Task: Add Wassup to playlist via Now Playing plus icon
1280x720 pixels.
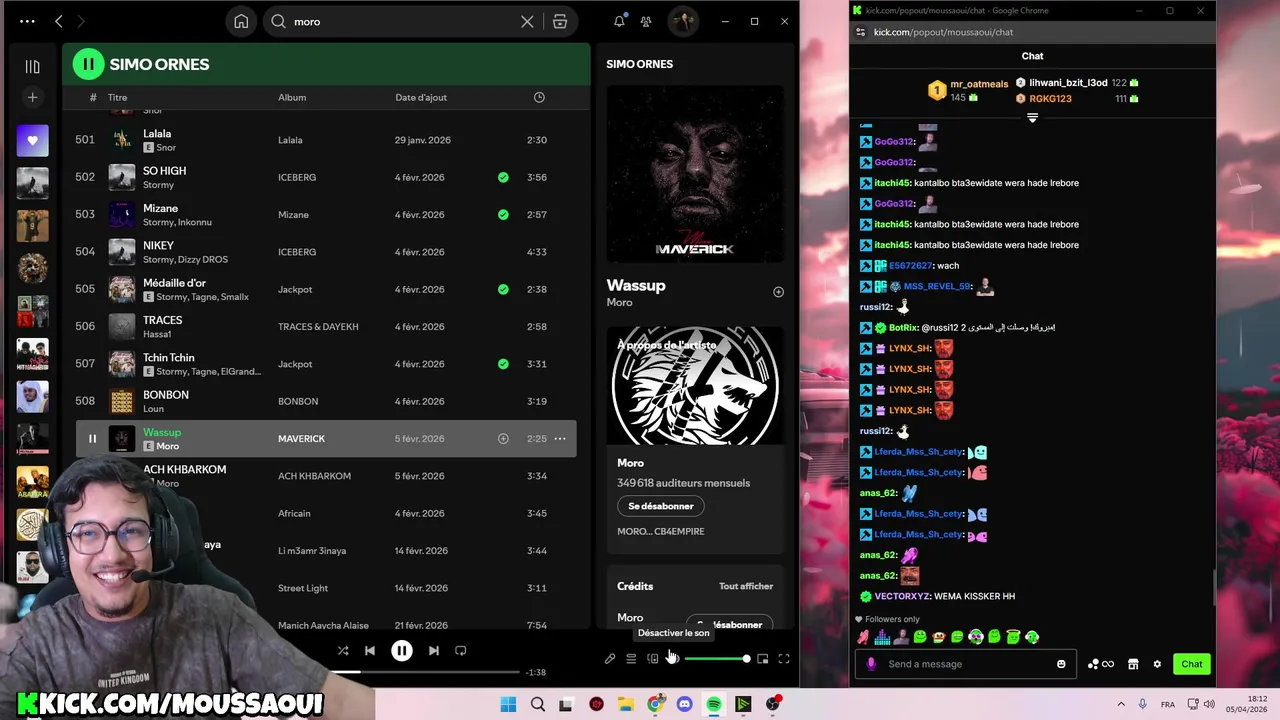Action: tap(778, 292)
